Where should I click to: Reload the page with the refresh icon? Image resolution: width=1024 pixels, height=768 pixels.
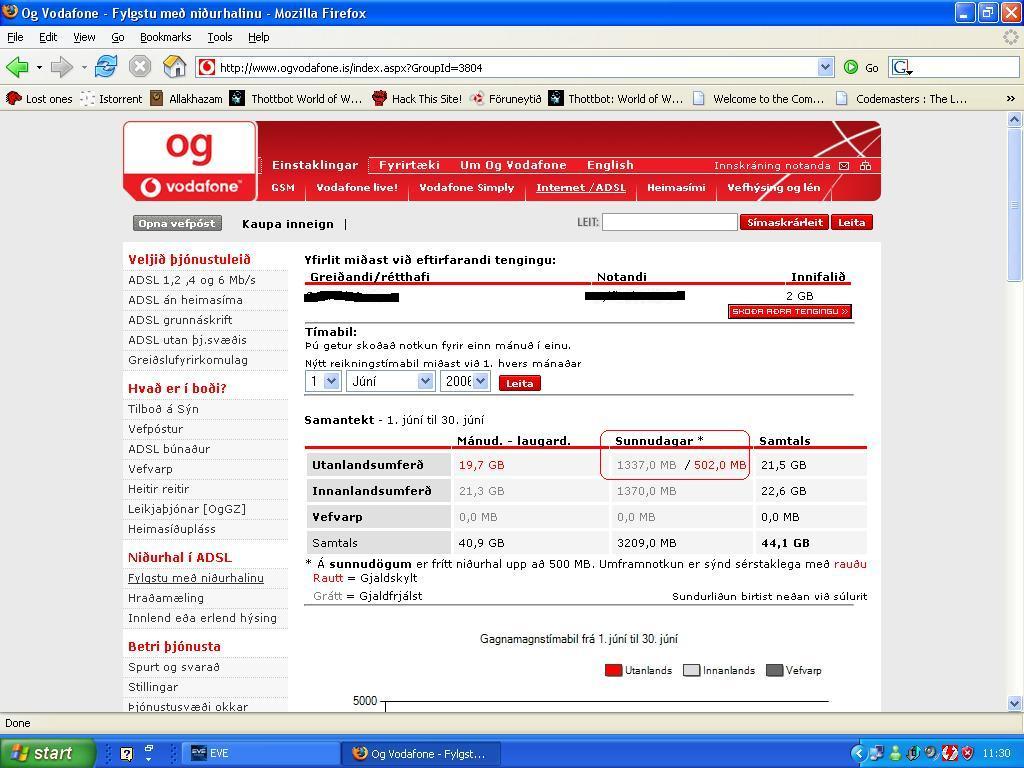point(106,67)
